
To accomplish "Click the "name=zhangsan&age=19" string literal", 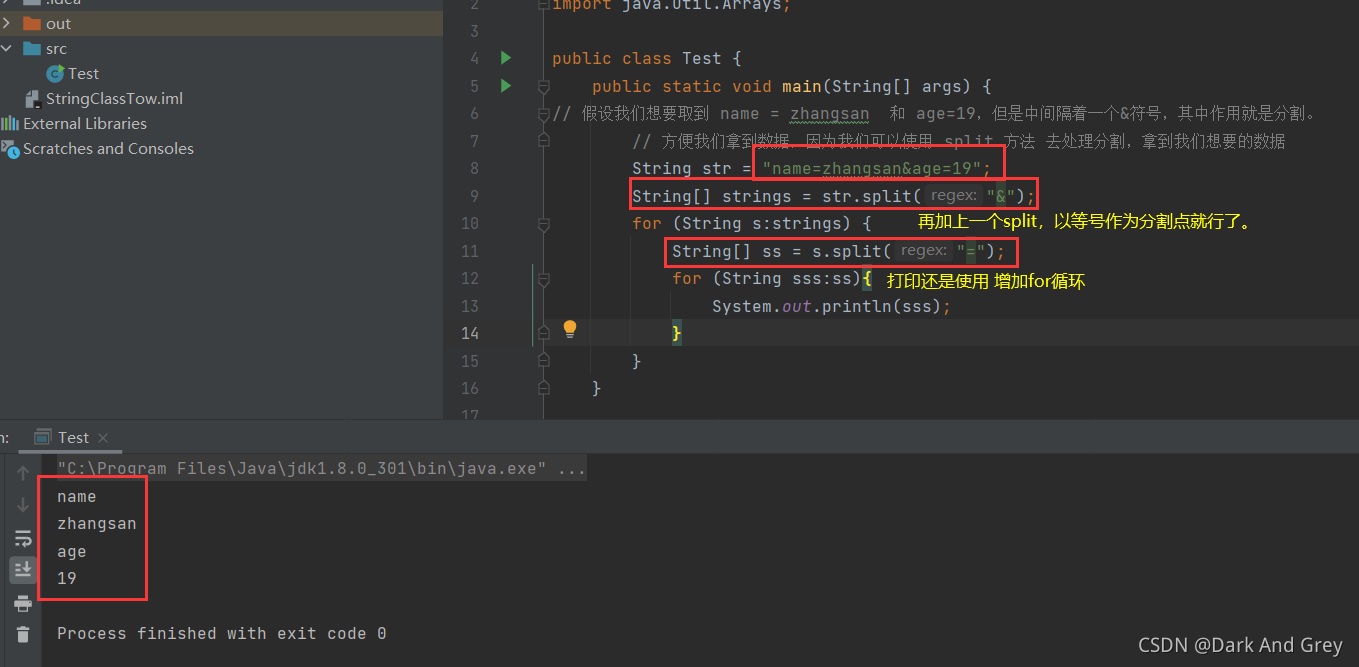I will tap(872, 168).
